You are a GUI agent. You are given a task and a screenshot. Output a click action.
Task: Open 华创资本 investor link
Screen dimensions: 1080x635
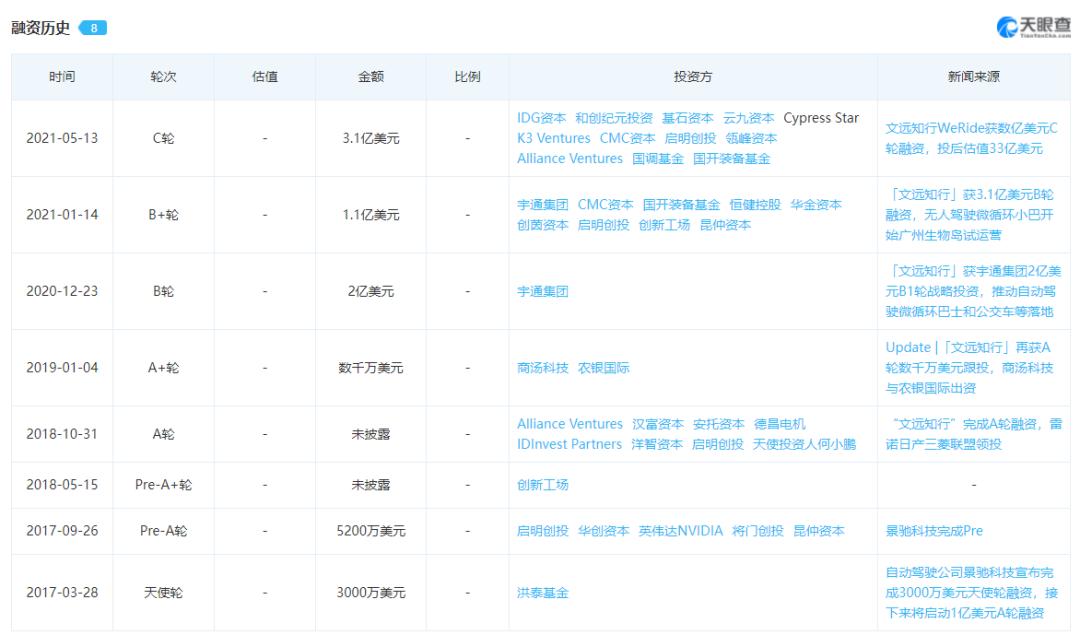click(x=603, y=531)
